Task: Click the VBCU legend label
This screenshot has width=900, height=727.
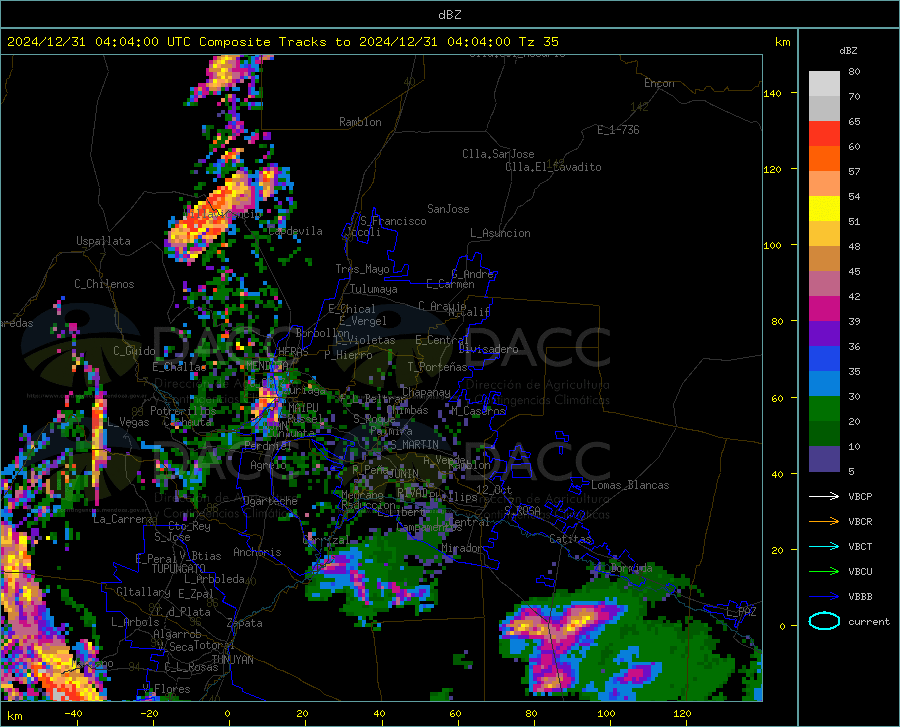Action: tap(860, 572)
